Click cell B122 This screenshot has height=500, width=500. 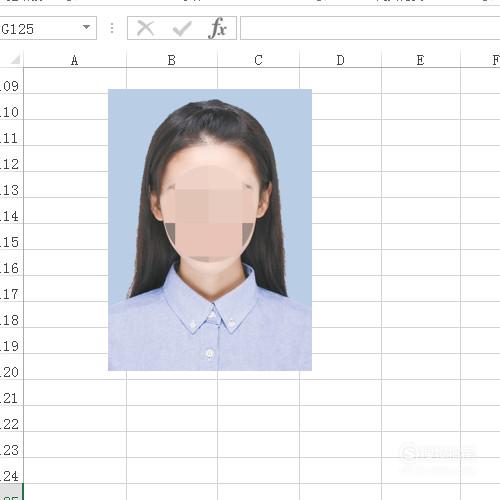click(172, 419)
